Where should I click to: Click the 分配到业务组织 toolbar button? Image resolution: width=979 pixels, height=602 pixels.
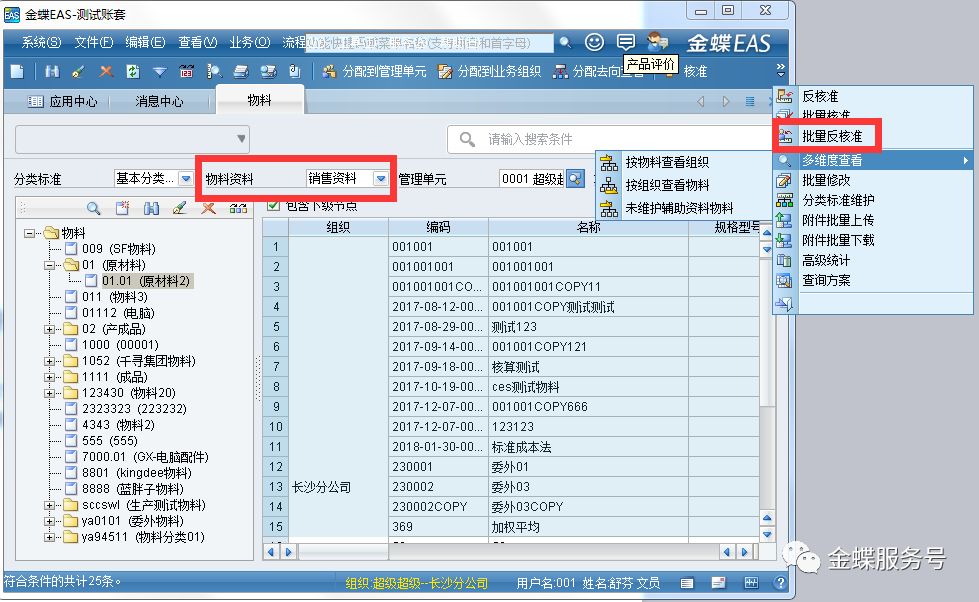[490, 72]
